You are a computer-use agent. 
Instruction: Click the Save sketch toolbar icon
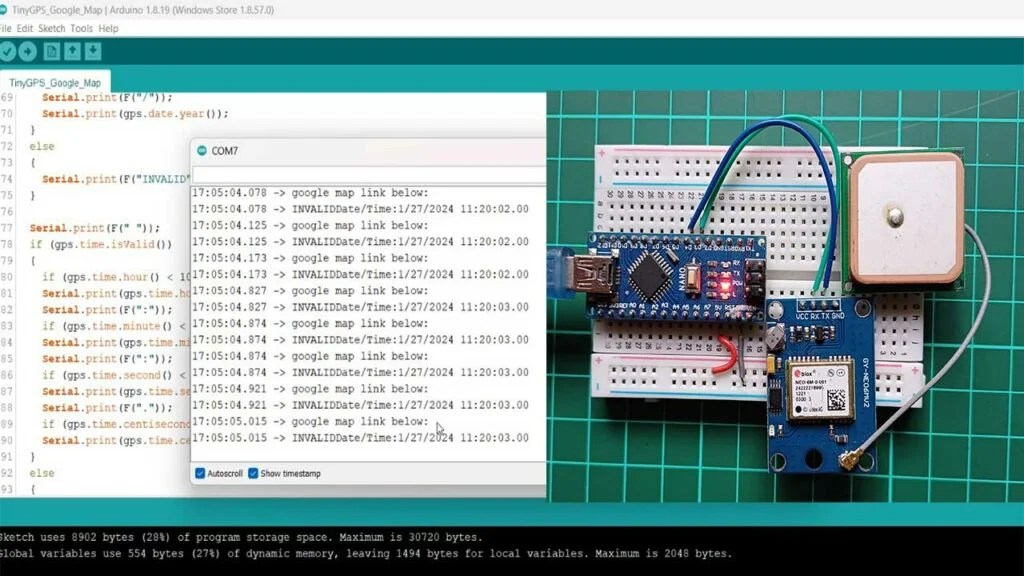click(92, 51)
